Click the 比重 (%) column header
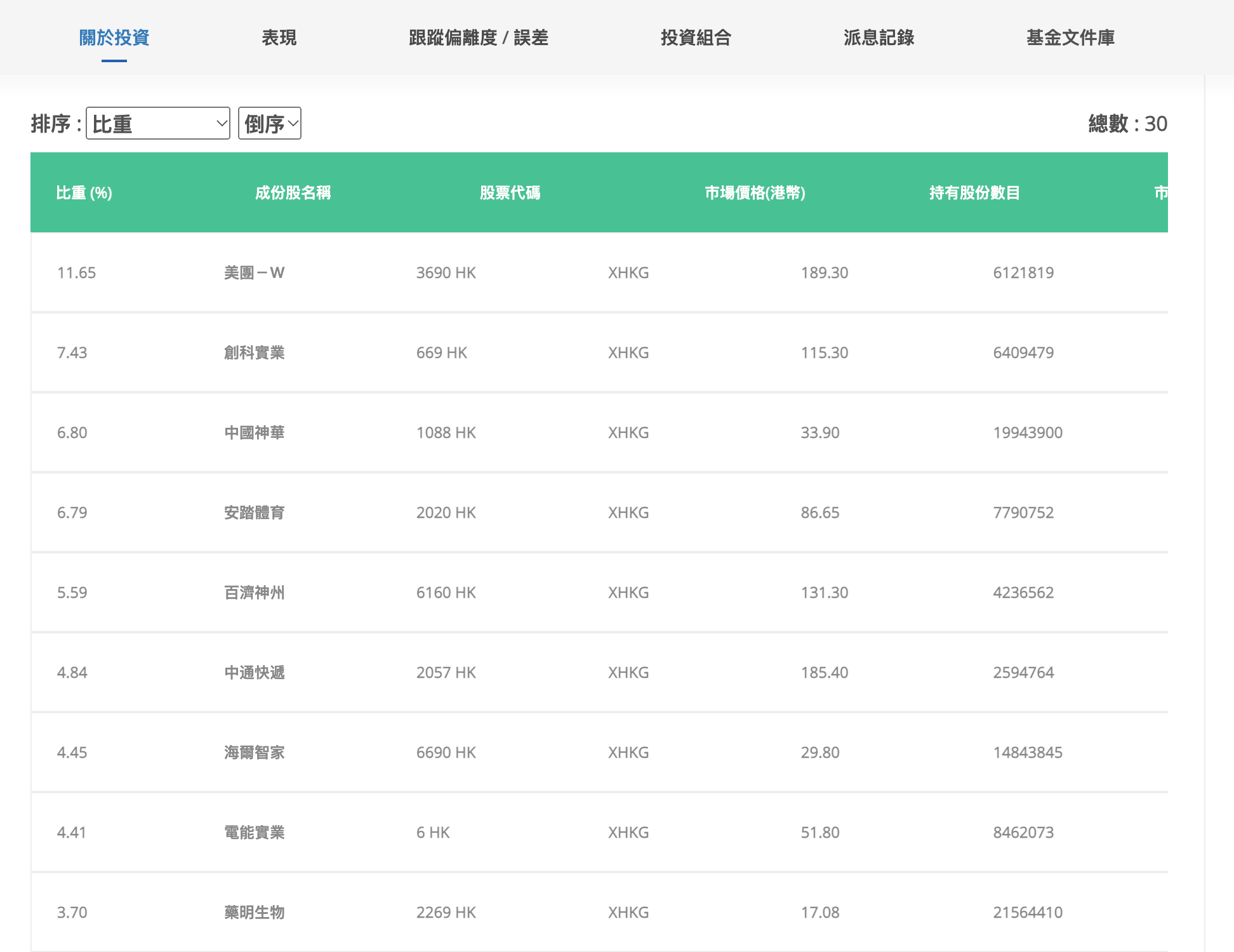The height and width of the screenshot is (952, 1234). [84, 192]
